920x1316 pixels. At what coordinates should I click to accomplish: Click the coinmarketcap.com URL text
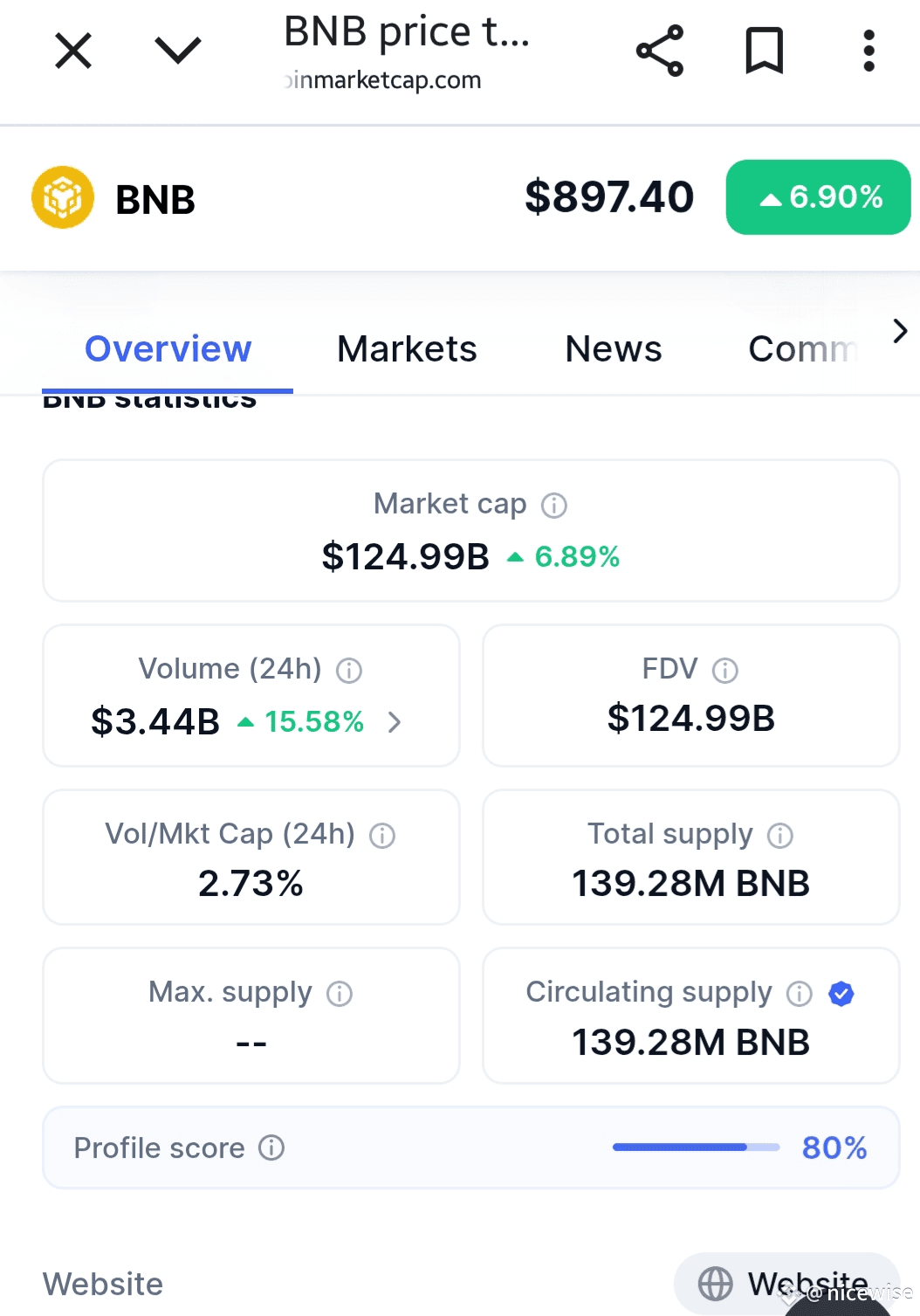pyautogui.click(x=382, y=79)
